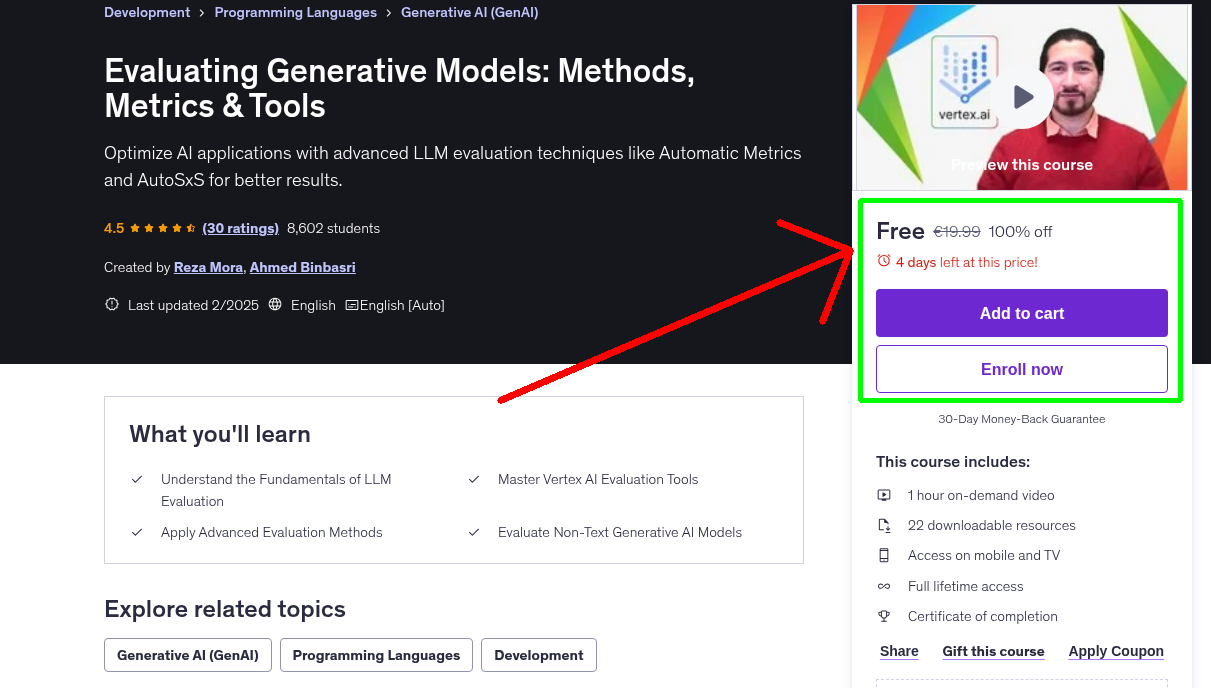Open the Generative AI (GenAI) breadcrumb link
This screenshot has width=1211, height=688.
point(469,13)
